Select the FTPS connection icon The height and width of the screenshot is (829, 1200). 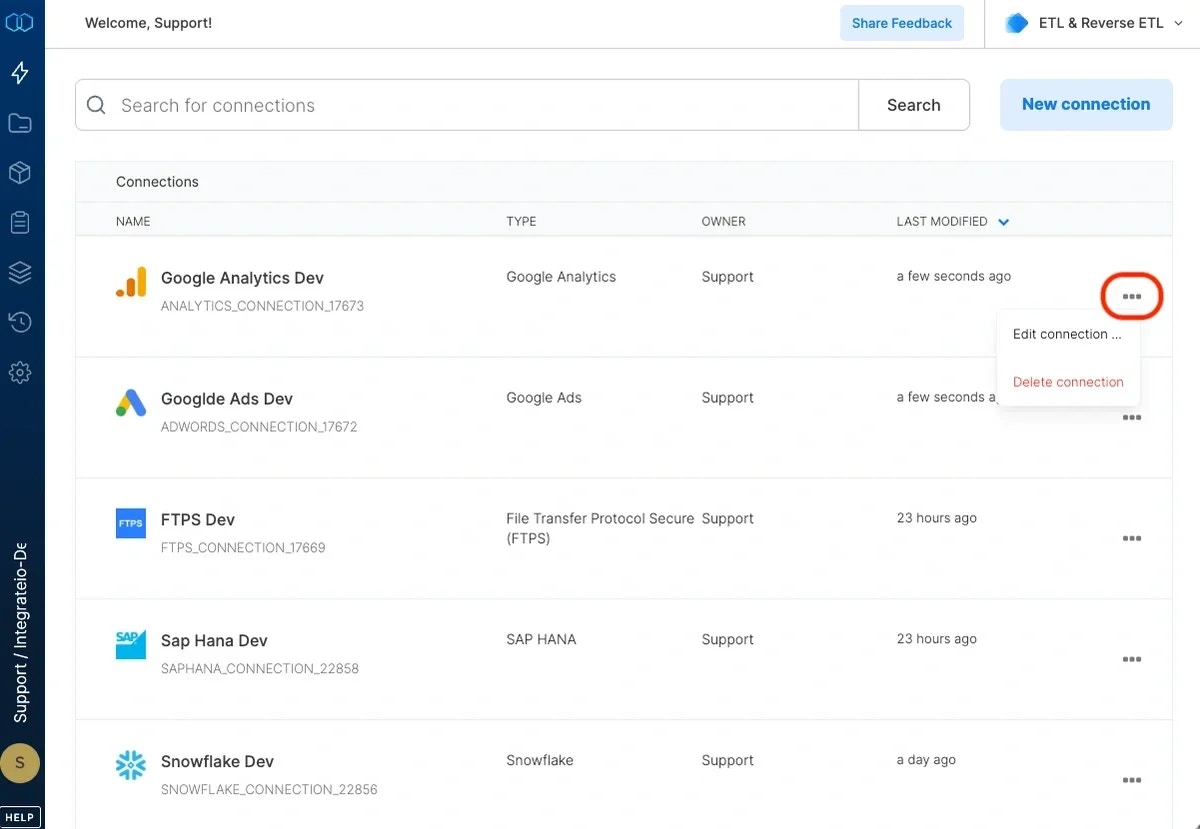(130, 522)
